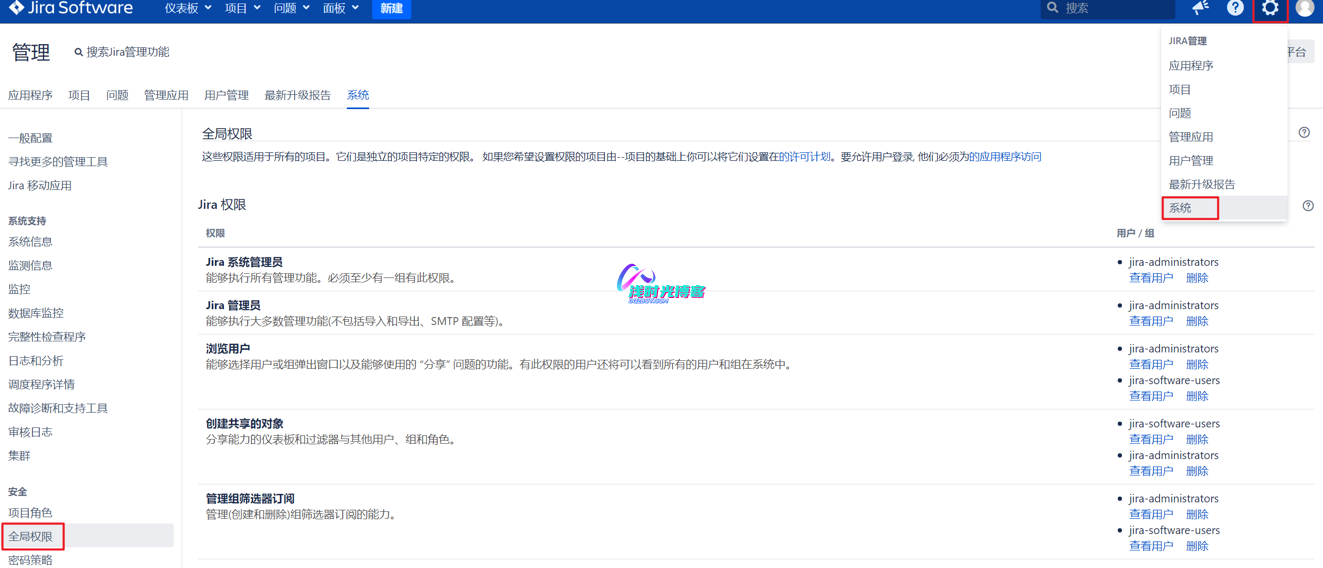This screenshot has width=1323, height=568.
Task: Click magnifier icon in 搜索Jira管理功能
Action: click(79, 52)
